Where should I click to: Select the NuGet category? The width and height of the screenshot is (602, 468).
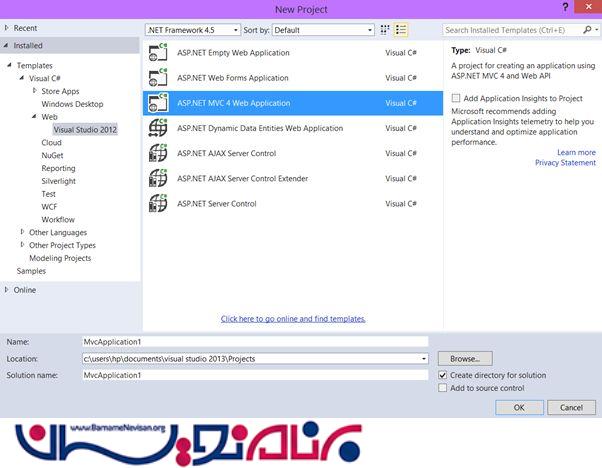[52, 155]
